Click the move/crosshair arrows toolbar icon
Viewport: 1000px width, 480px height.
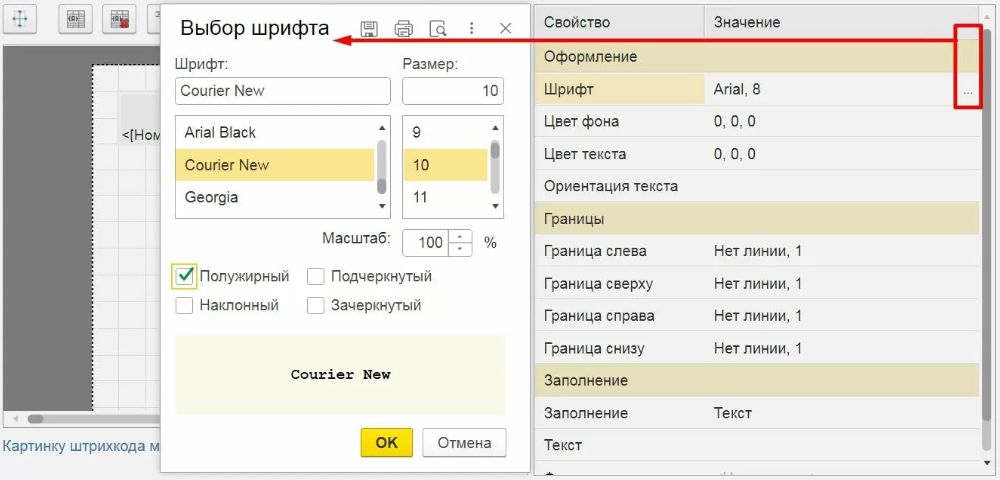point(20,20)
